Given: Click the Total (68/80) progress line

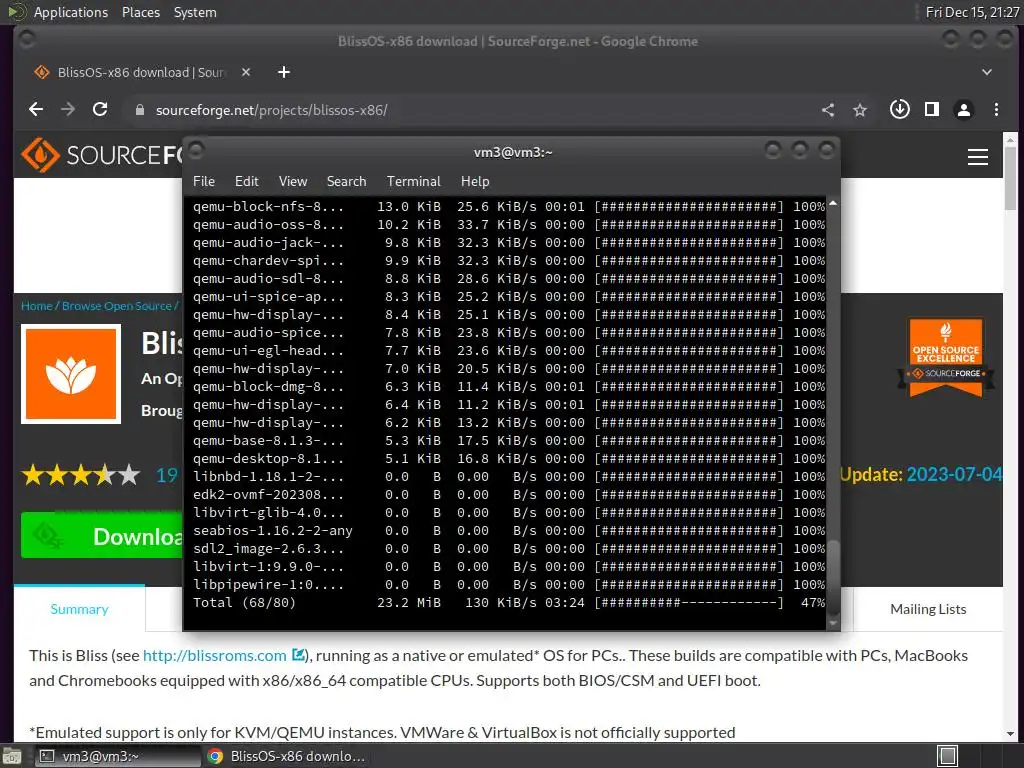Looking at the screenshot, I should [x=509, y=603].
